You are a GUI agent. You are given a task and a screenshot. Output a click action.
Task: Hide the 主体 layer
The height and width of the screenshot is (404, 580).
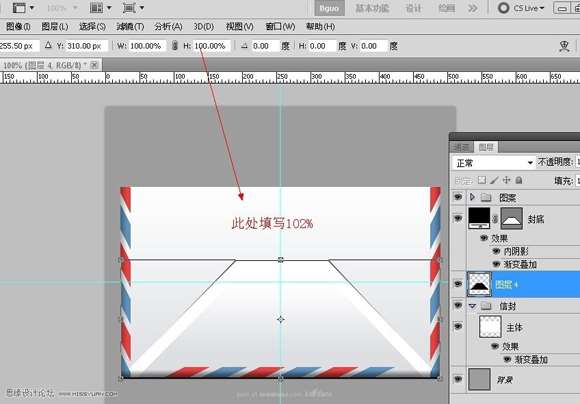458,326
